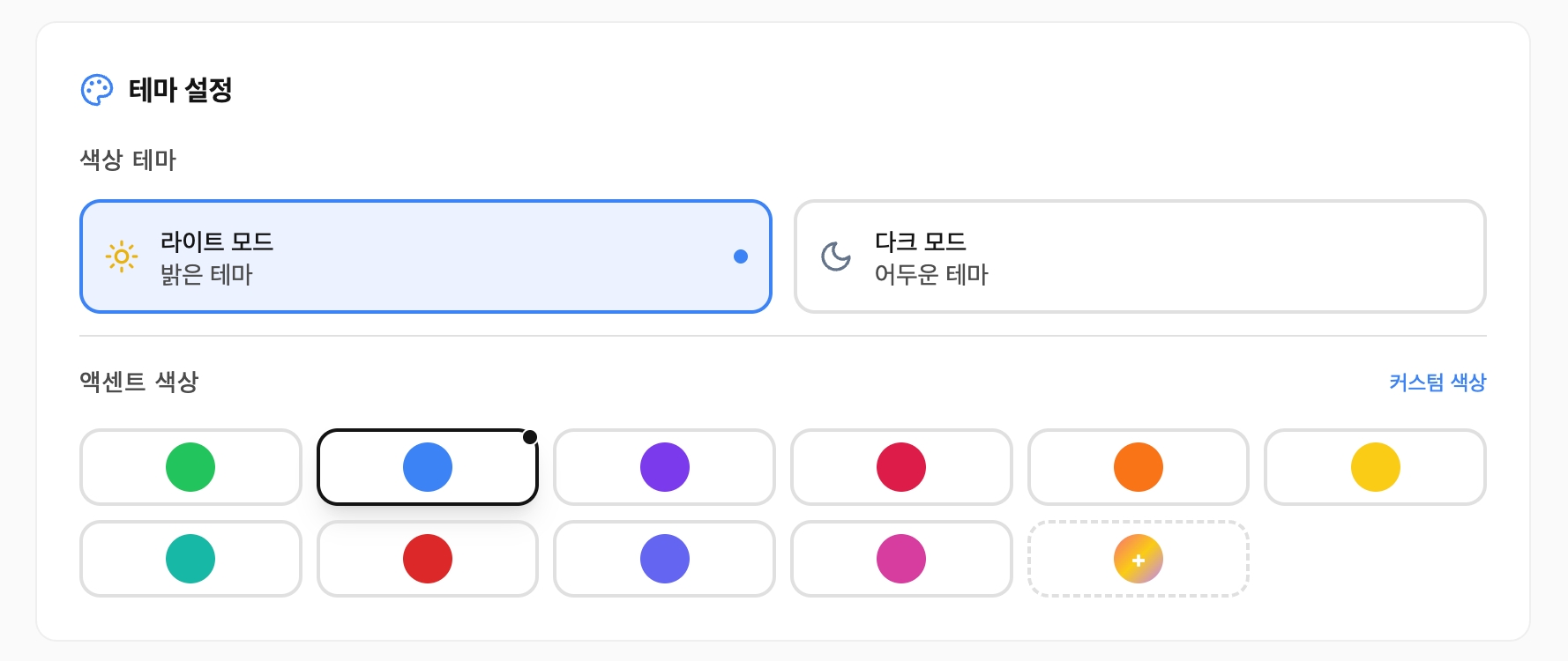Click the moon icon in the dark mode card

tap(834, 256)
